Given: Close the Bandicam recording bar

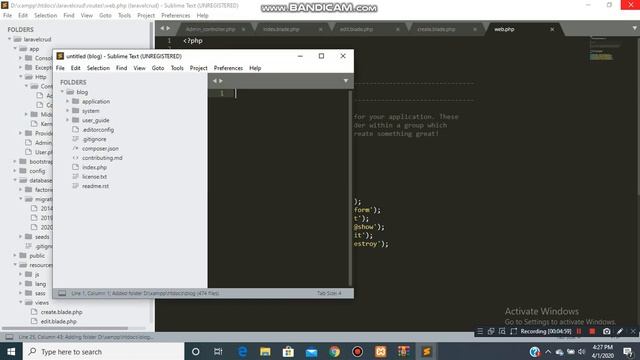Looking at the screenshot, I should pos(633,331).
